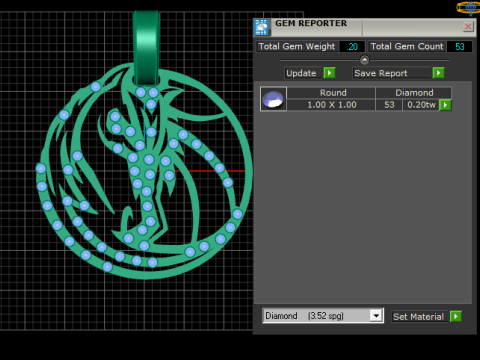Click the Set Material label
The image size is (480, 360).
(419, 317)
